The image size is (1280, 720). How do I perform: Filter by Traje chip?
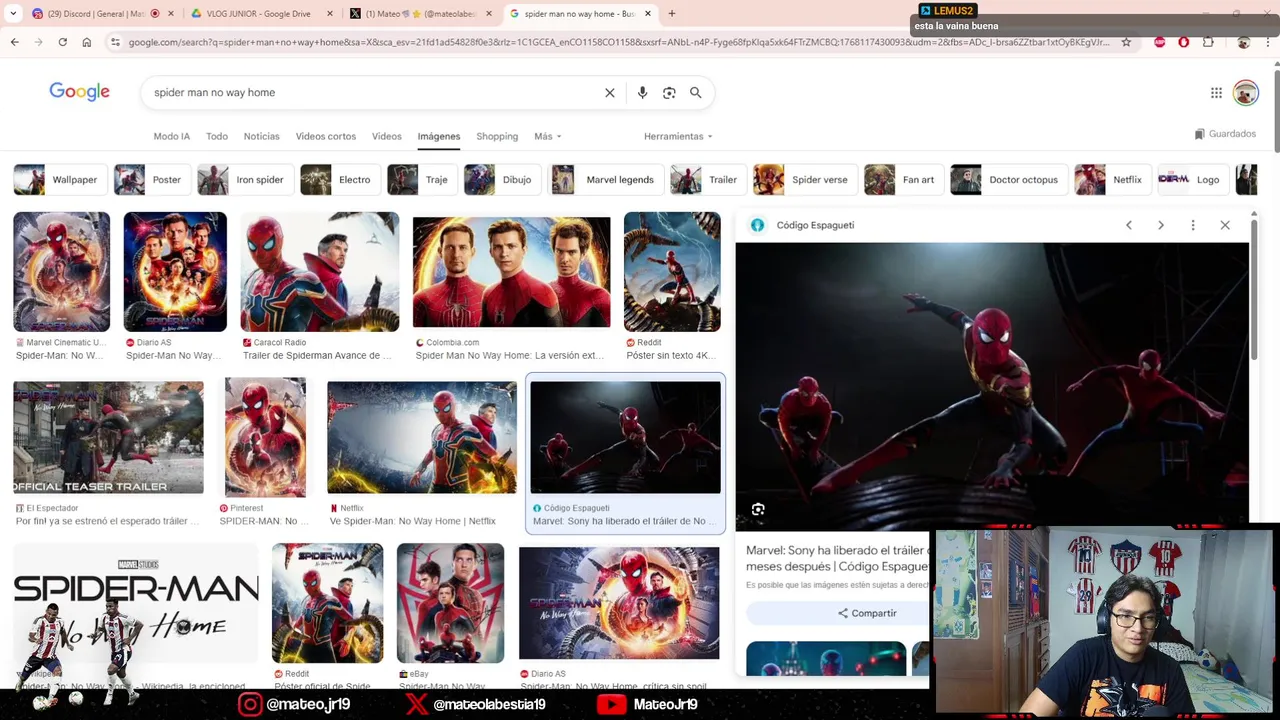[421, 180]
